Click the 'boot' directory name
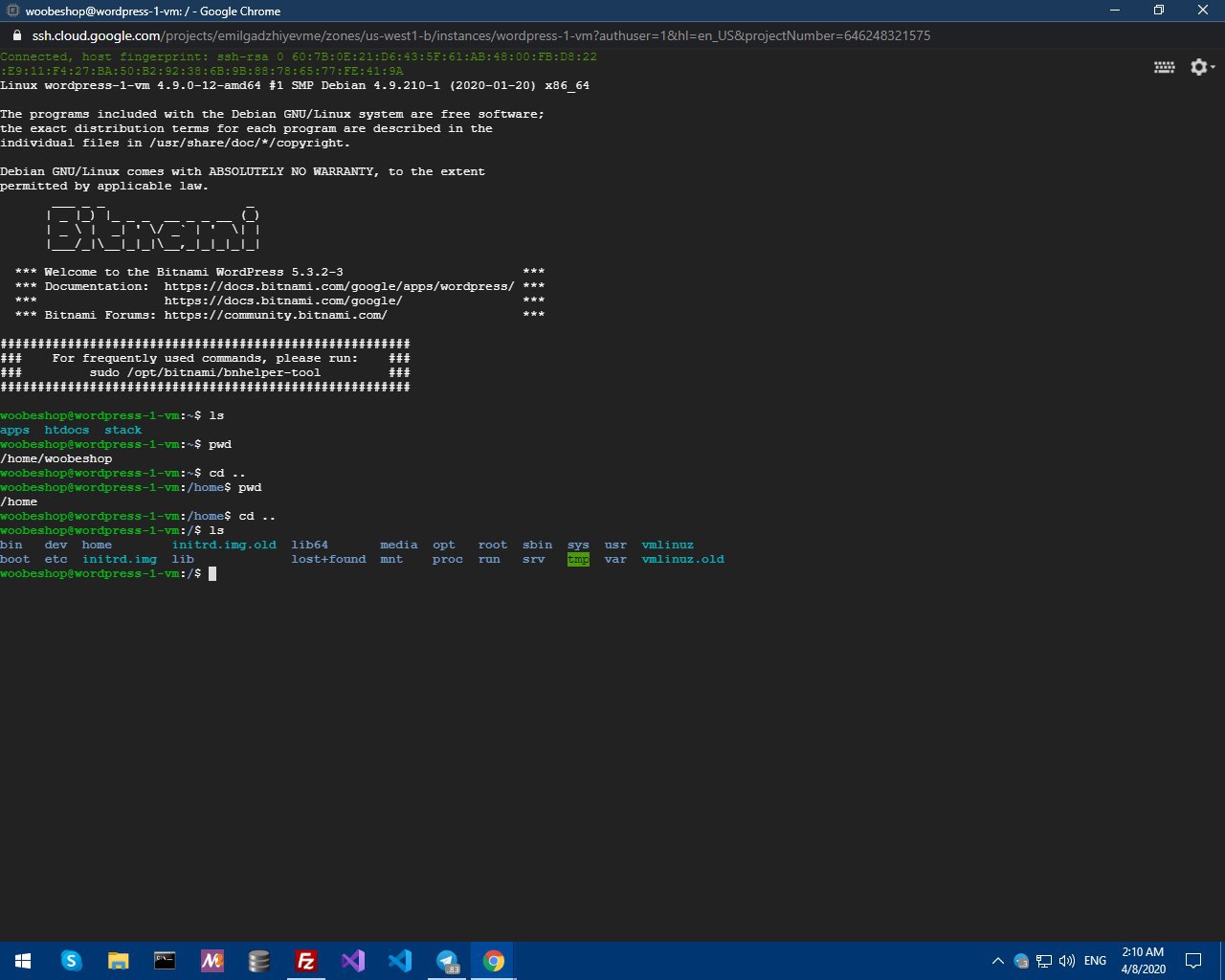This screenshot has height=980, width=1225. [x=15, y=559]
